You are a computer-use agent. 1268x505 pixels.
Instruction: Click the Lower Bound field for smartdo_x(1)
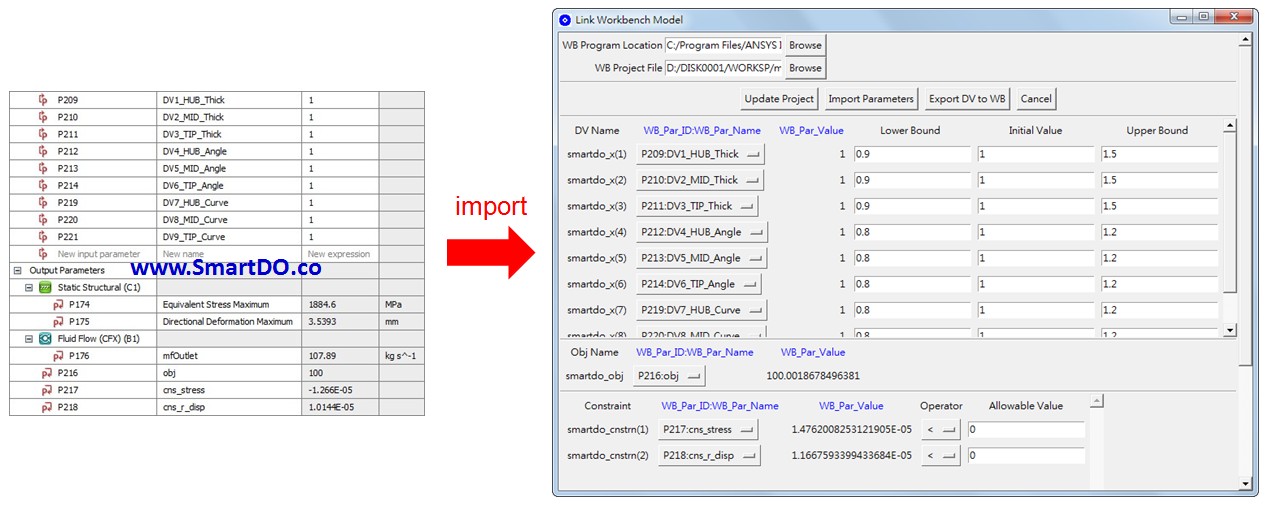[x=912, y=154]
